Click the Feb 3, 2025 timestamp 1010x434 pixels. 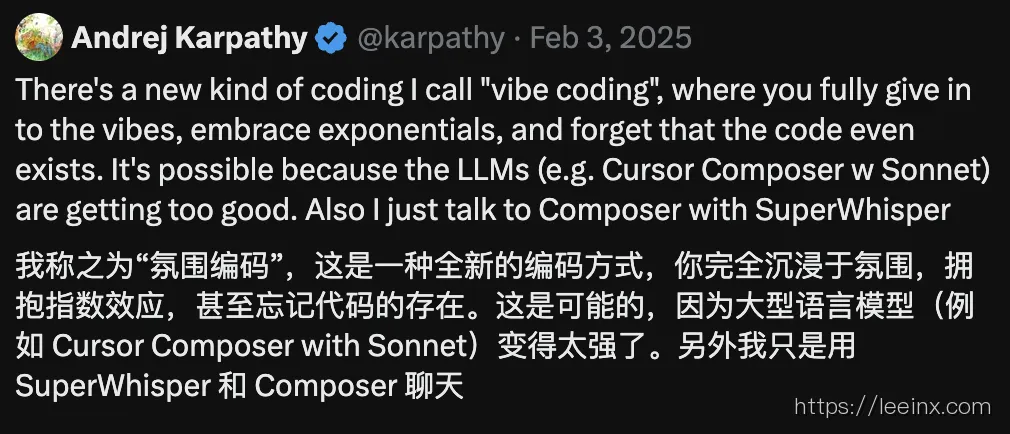click(x=611, y=38)
